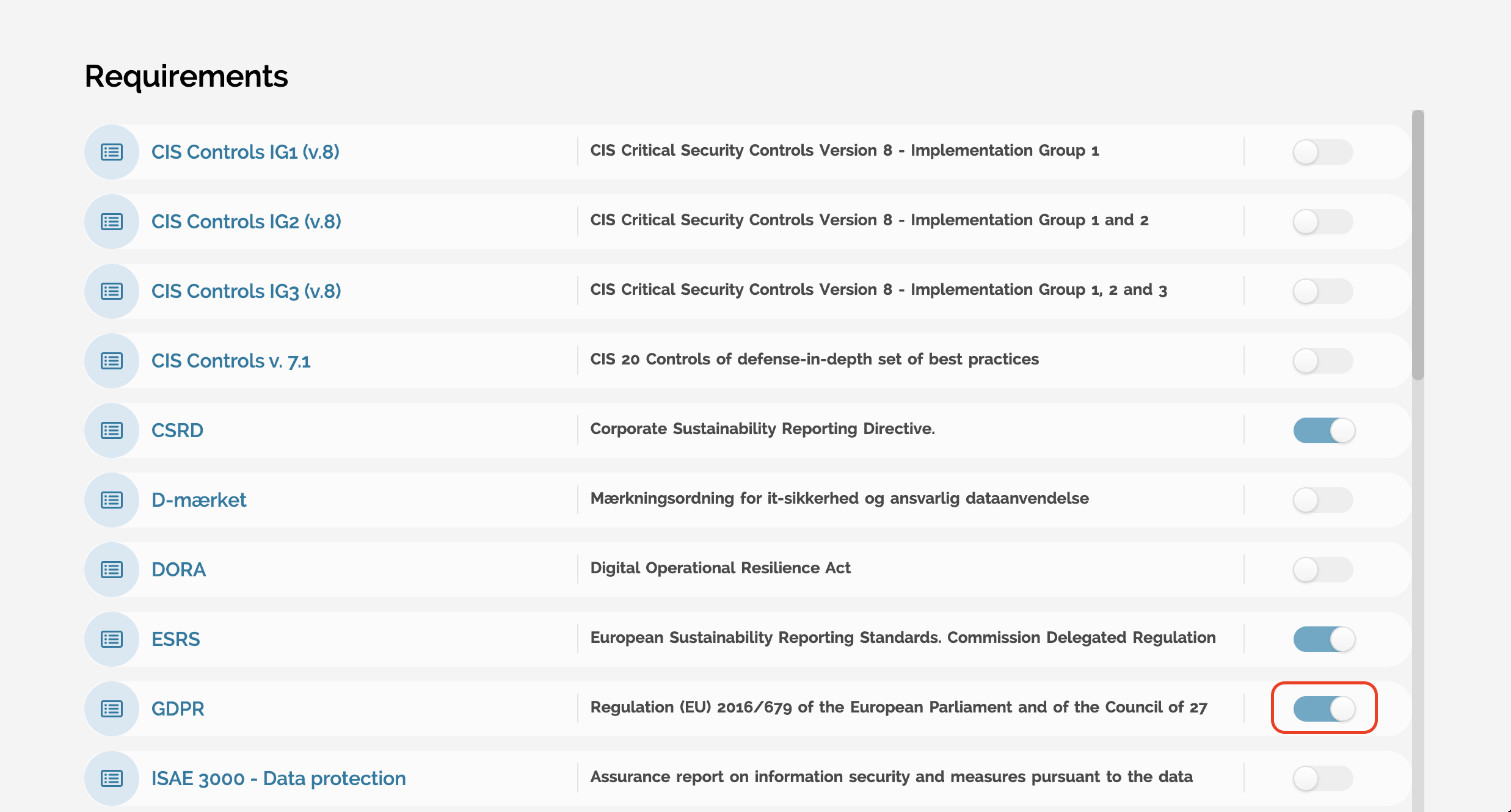Click the list icon next to CSRD
The height and width of the screenshot is (812, 1511).
(x=112, y=430)
